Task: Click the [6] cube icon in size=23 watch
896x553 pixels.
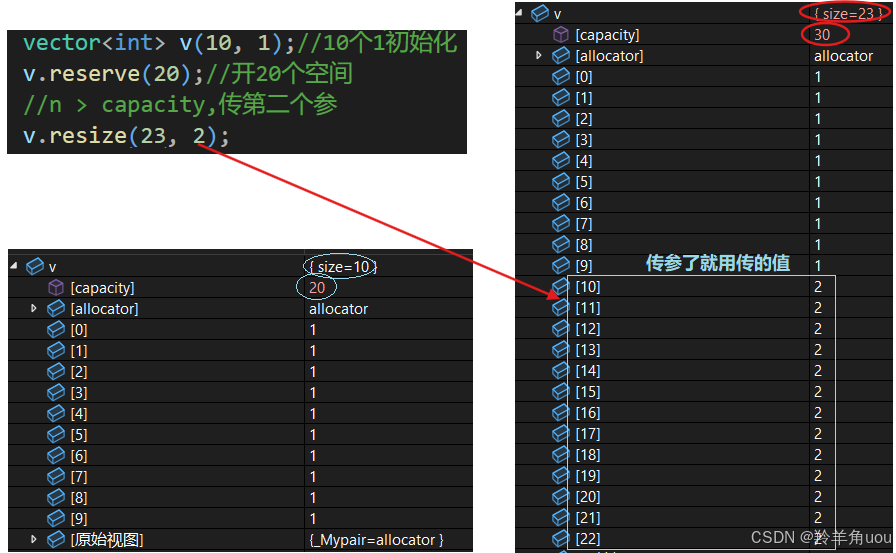Action: tap(561, 203)
